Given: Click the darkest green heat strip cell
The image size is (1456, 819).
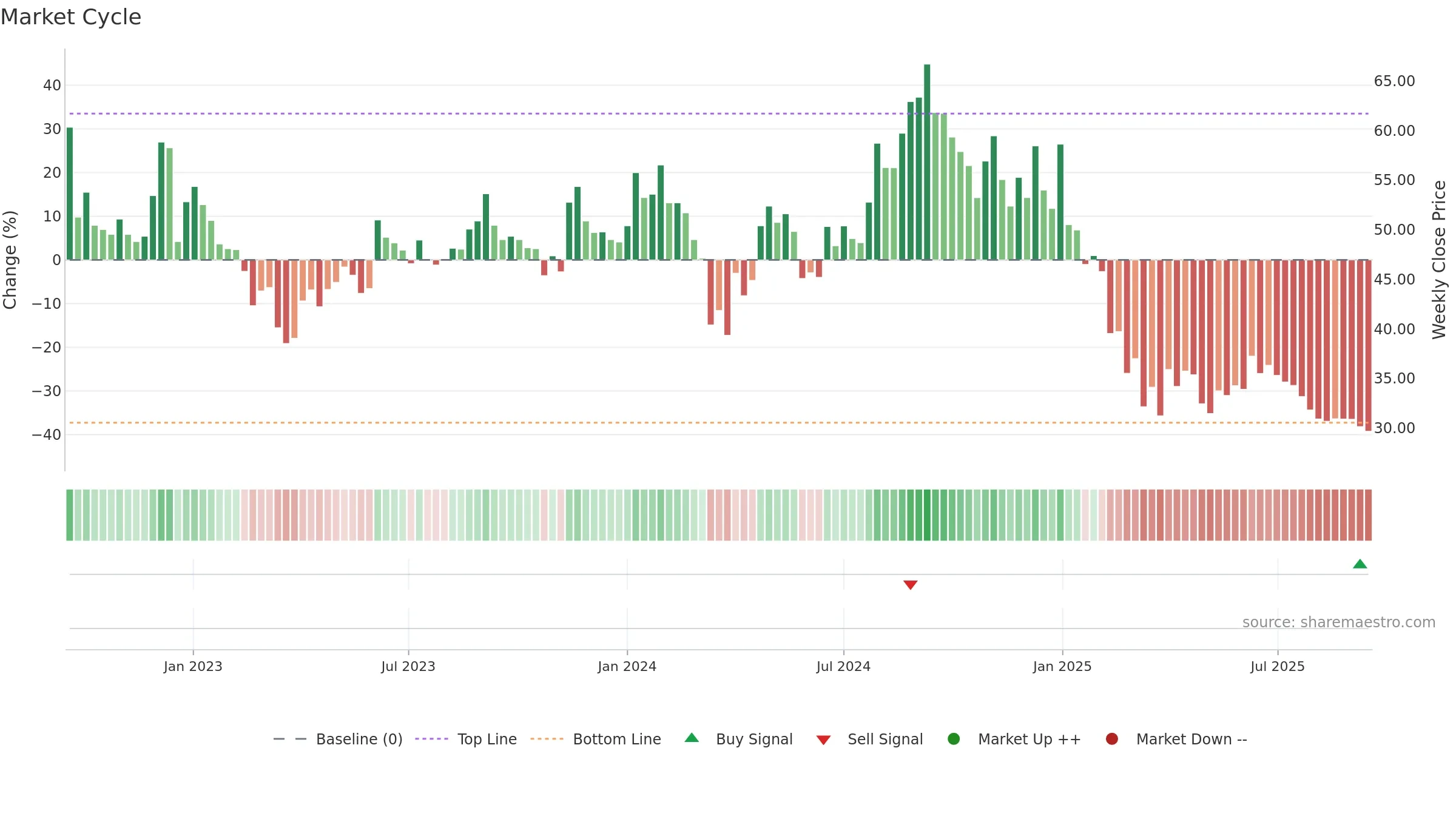Looking at the screenshot, I should coord(927,515).
